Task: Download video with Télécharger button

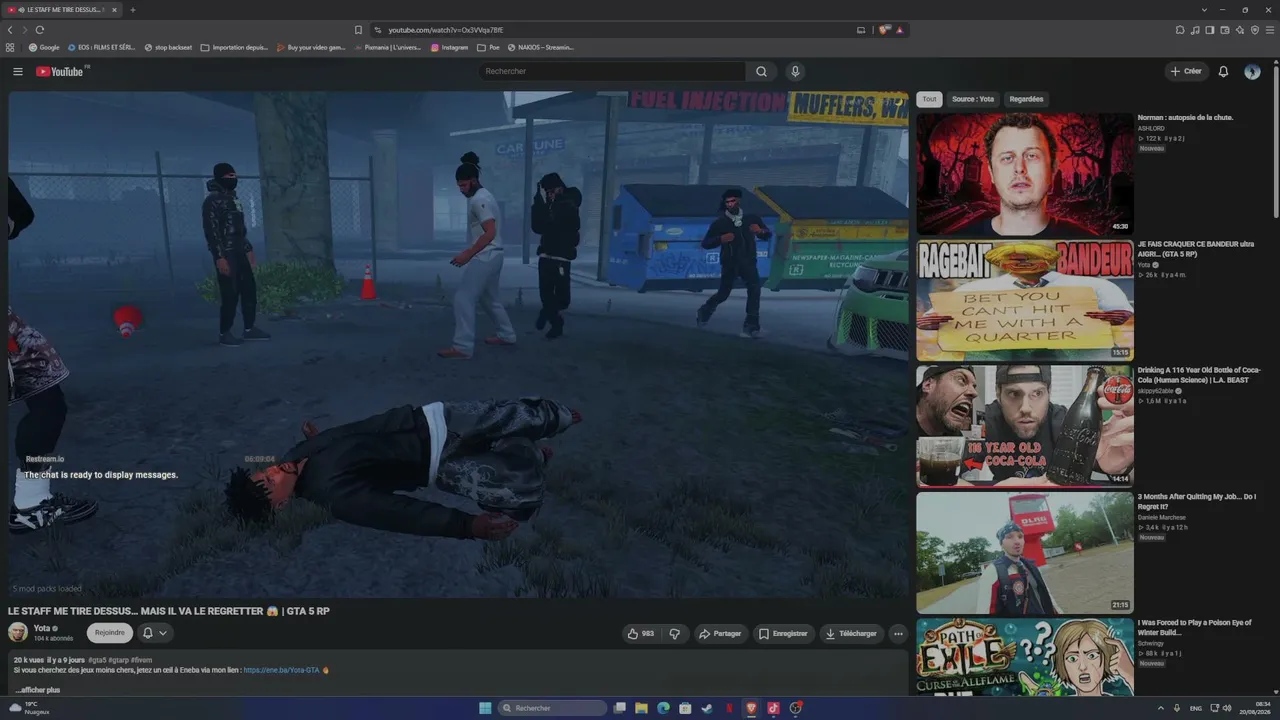Action: [851, 633]
